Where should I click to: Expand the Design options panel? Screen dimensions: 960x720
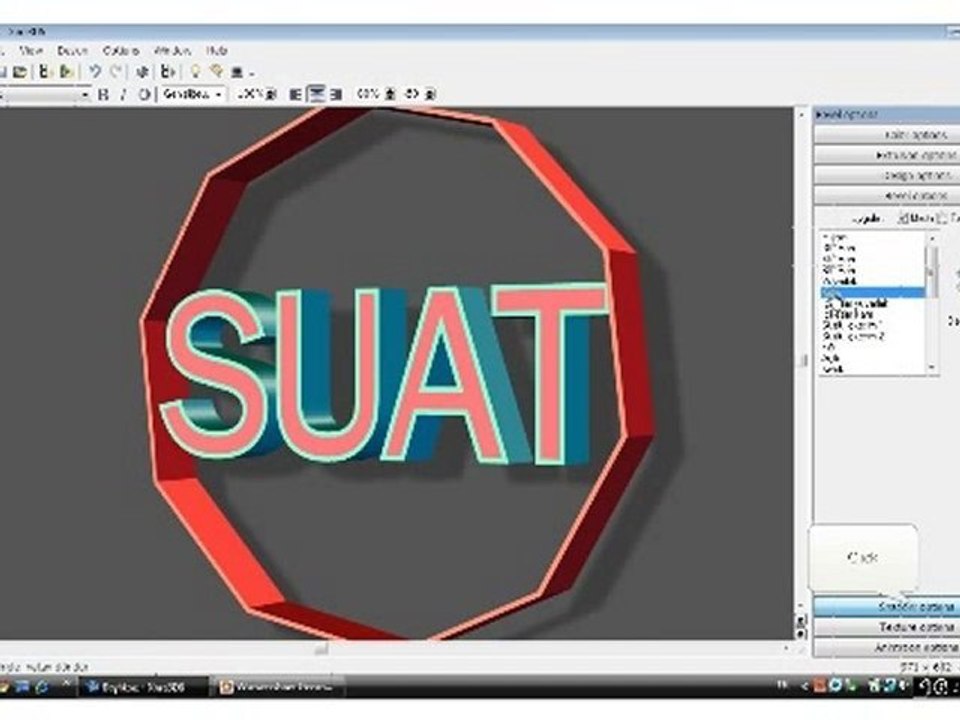[887, 176]
